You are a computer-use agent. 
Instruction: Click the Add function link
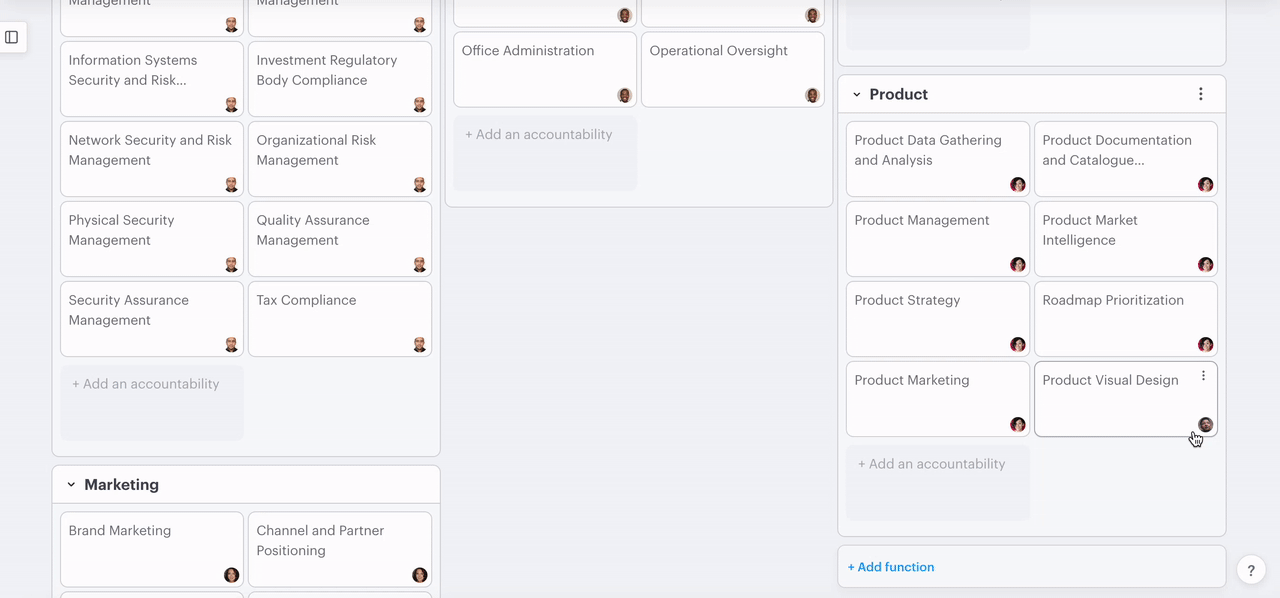tap(891, 567)
